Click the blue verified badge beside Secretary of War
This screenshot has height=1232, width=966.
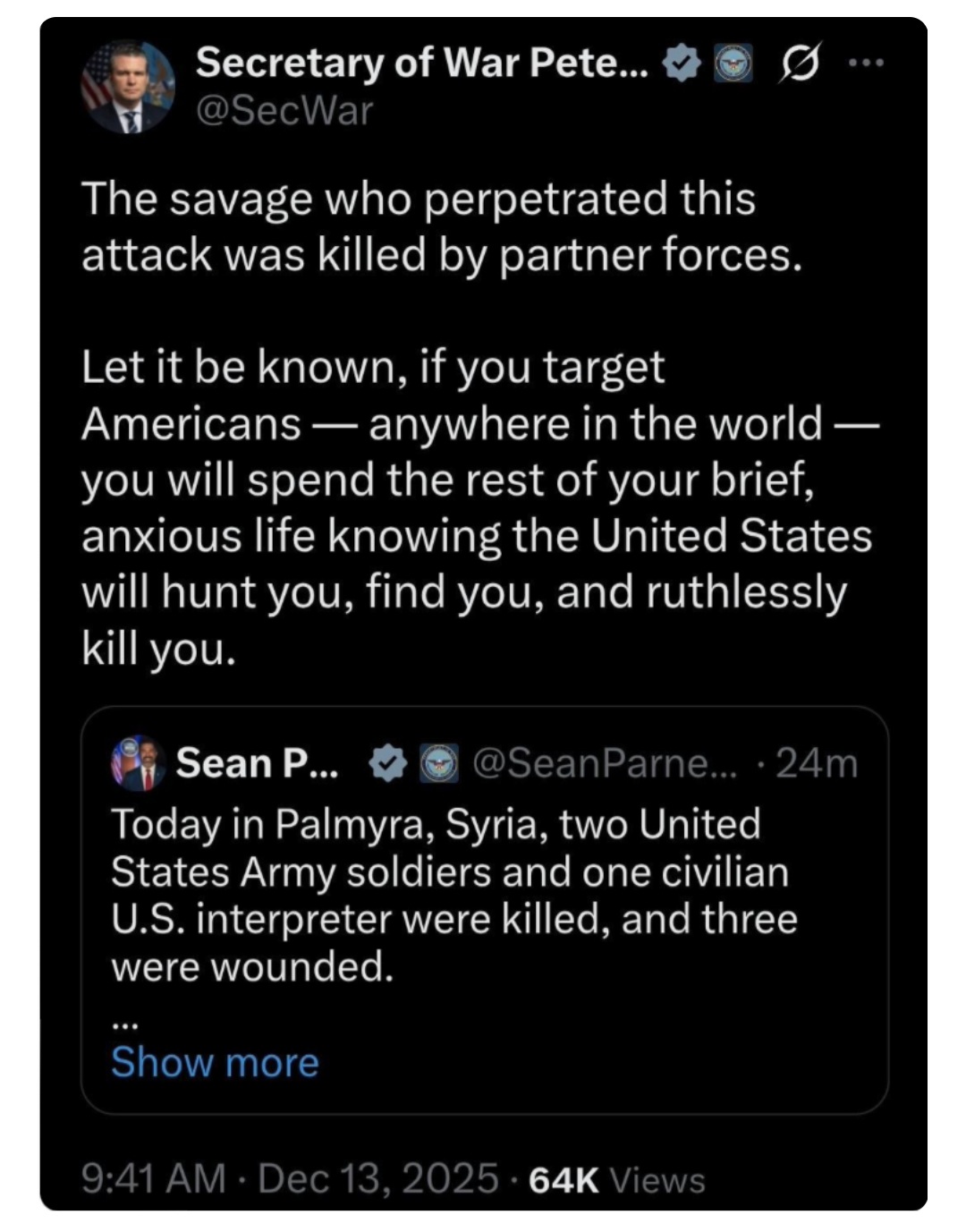click(x=683, y=64)
